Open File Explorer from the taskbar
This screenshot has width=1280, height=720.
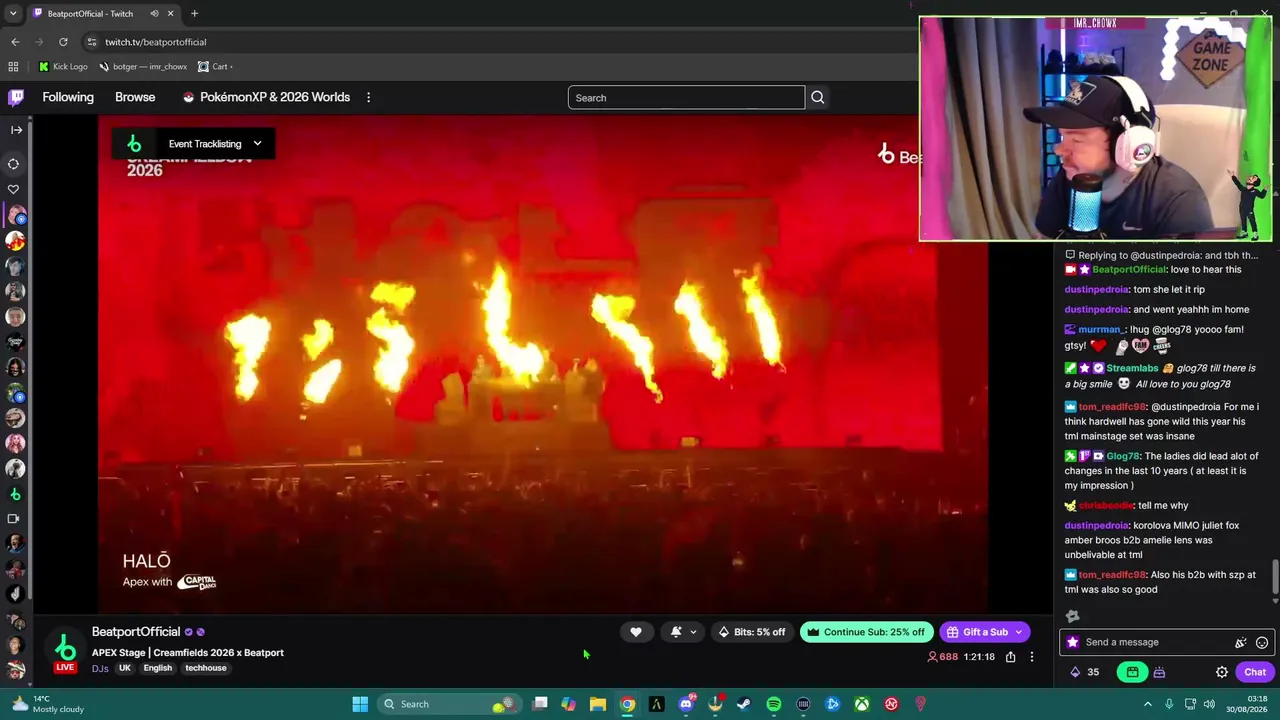point(598,704)
